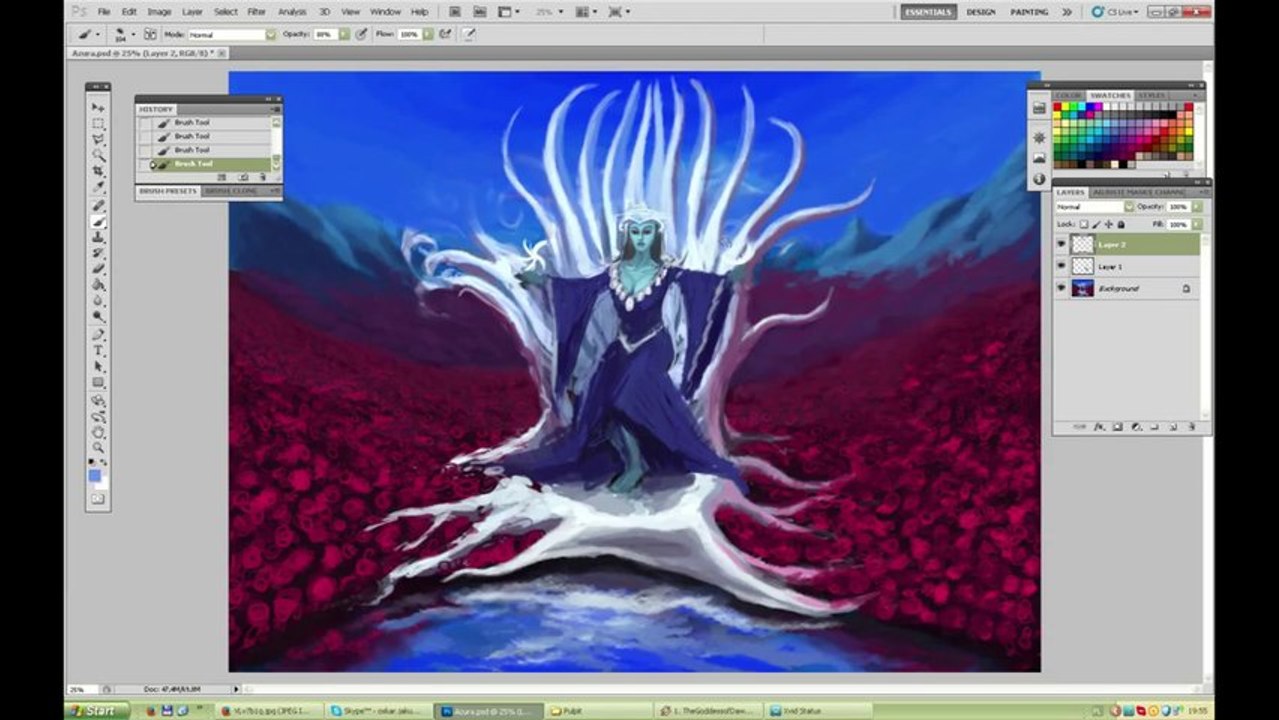
Task: Pick the red swatch in Swatches panel
Action: (1057, 106)
